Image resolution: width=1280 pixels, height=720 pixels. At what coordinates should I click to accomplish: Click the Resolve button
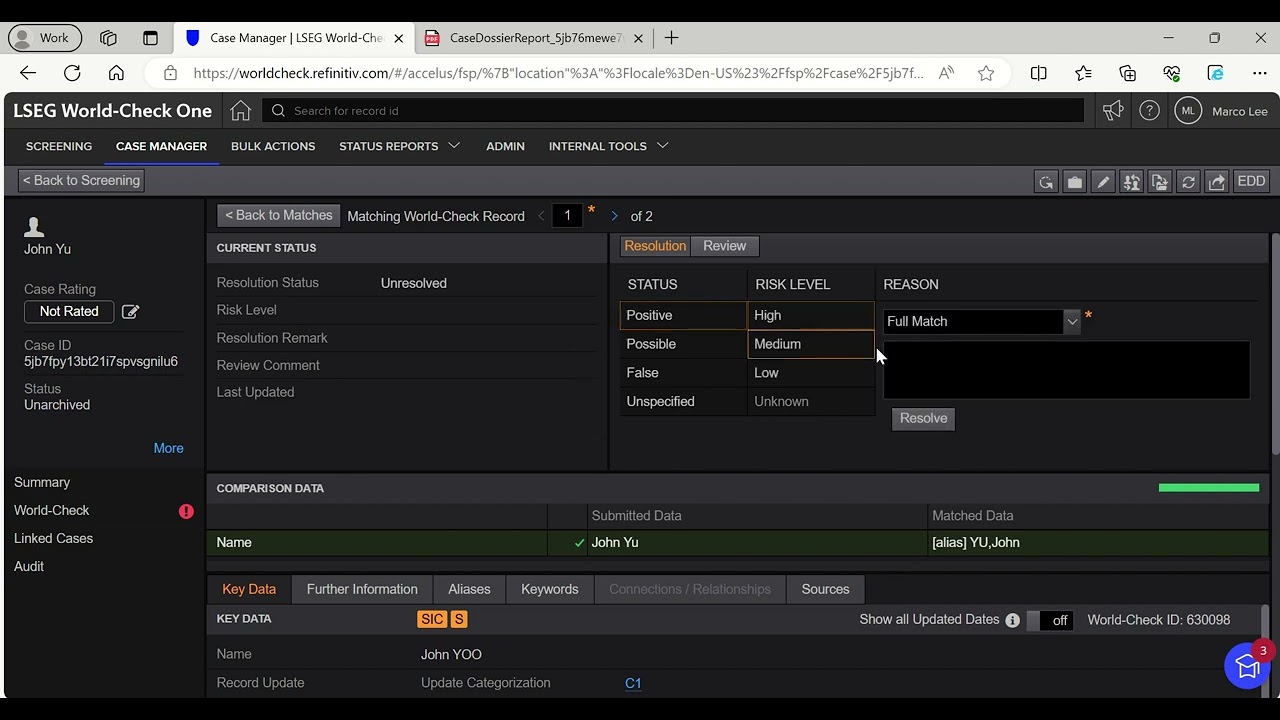pos(923,419)
